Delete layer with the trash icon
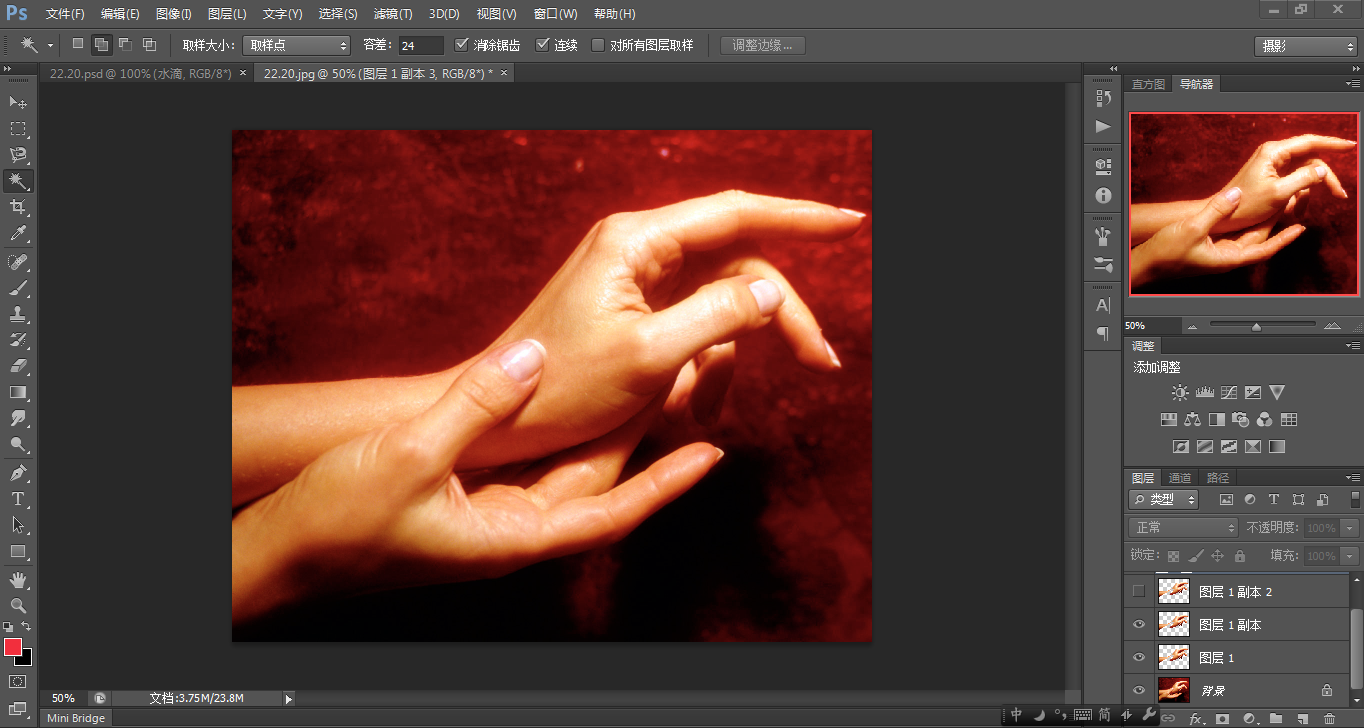The height and width of the screenshot is (728, 1364). tap(1329, 718)
